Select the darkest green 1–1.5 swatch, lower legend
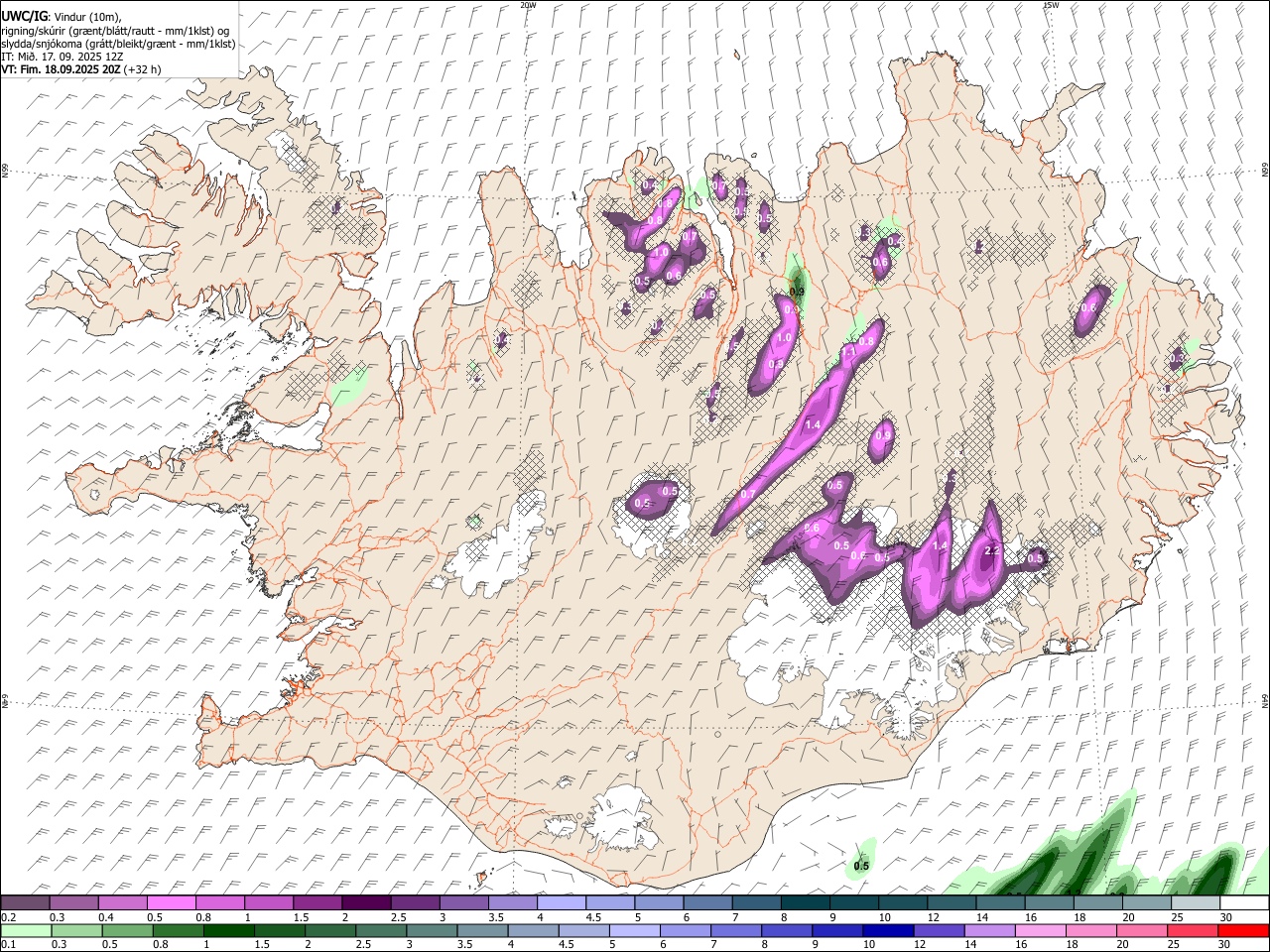The image size is (1270, 952). (229, 930)
